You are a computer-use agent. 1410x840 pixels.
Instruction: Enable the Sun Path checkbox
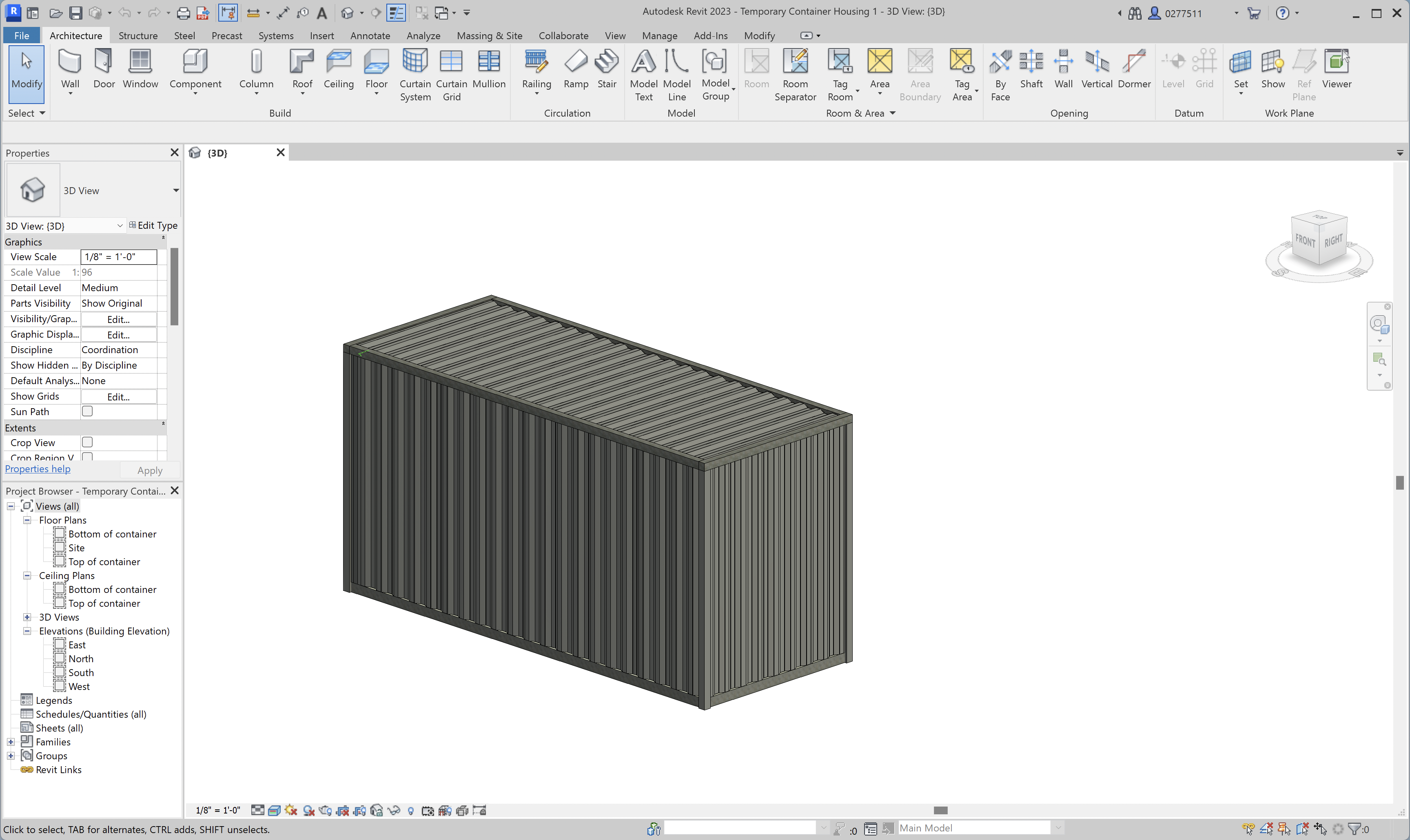click(87, 411)
